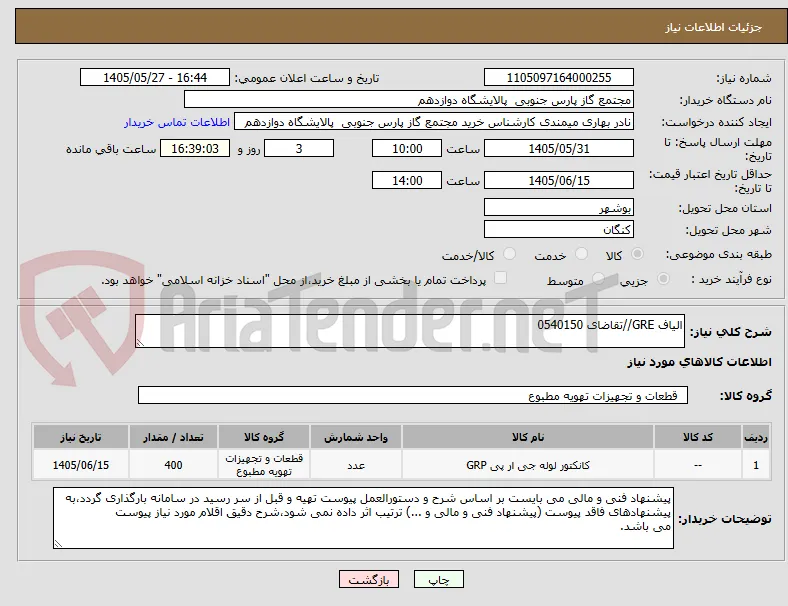The image size is (788, 606).
Task: Click the واحد شمارش column header
Action: pyautogui.click(x=356, y=437)
